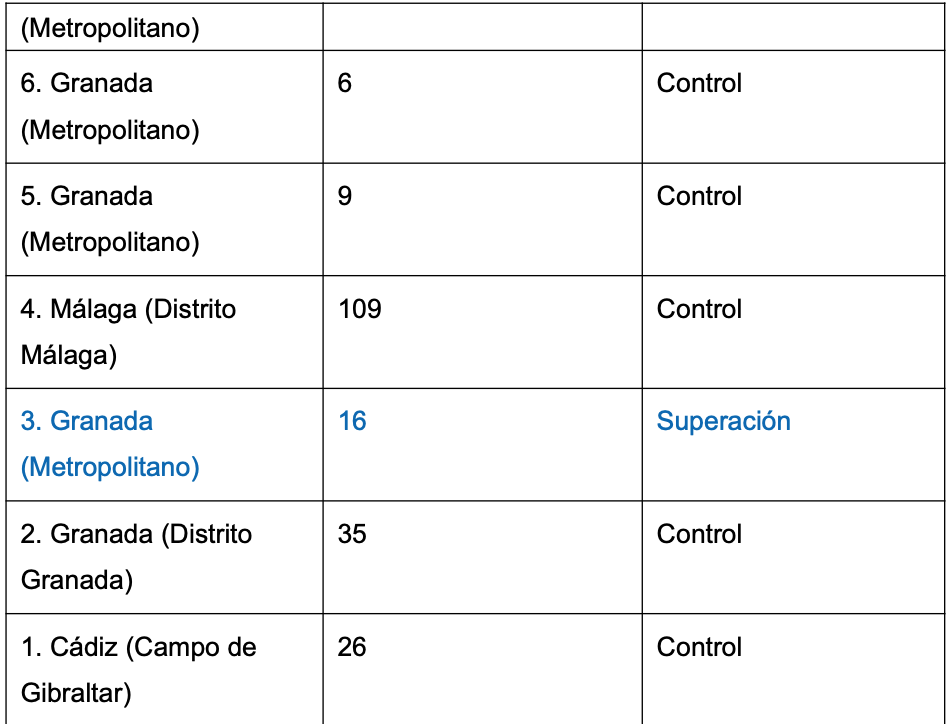Screen dimensions: 950x724
Task: Select "Control" in the Cádiz row
Action: tap(699, 647)
